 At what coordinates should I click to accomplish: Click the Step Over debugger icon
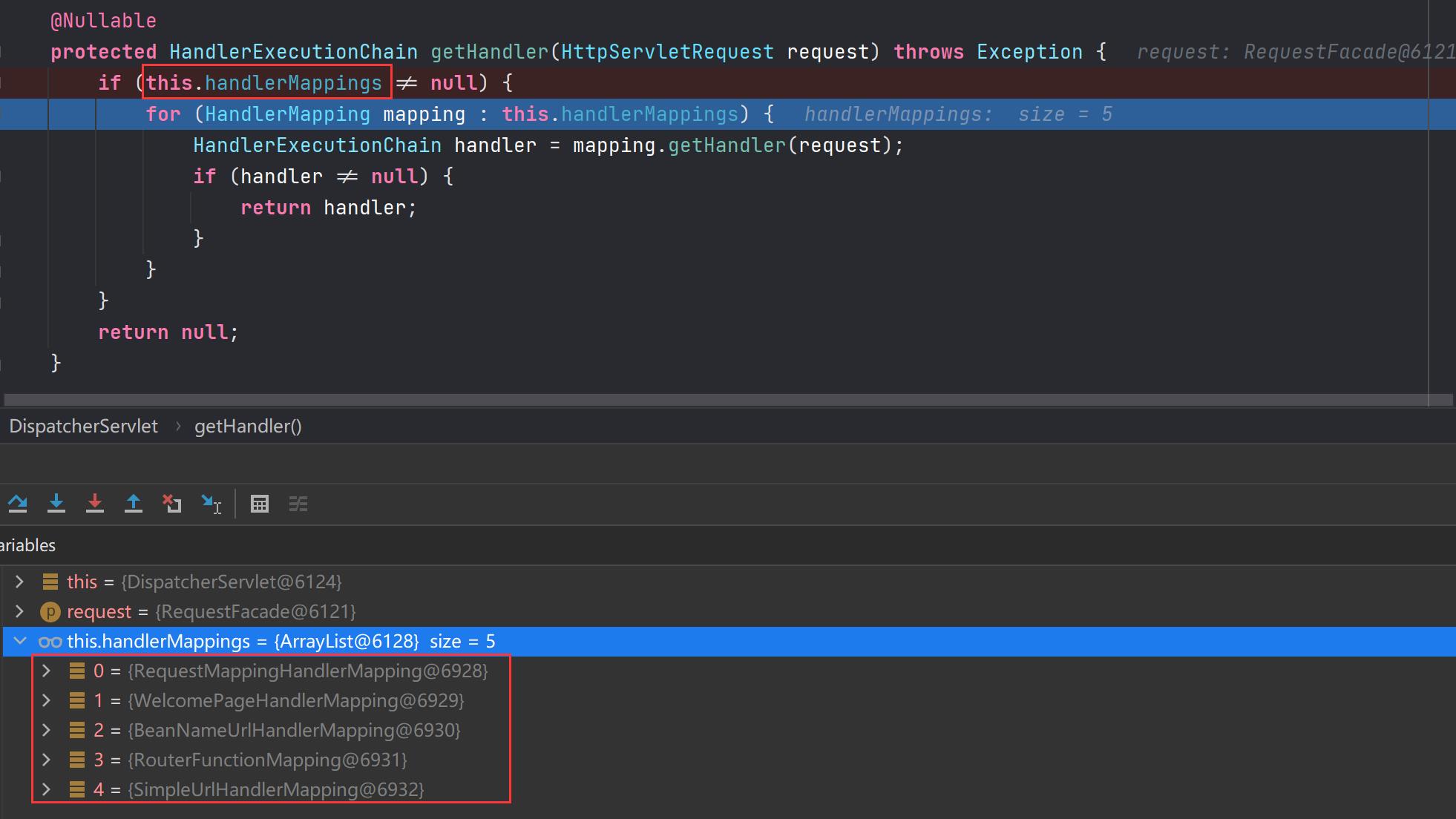pos(18,504)
